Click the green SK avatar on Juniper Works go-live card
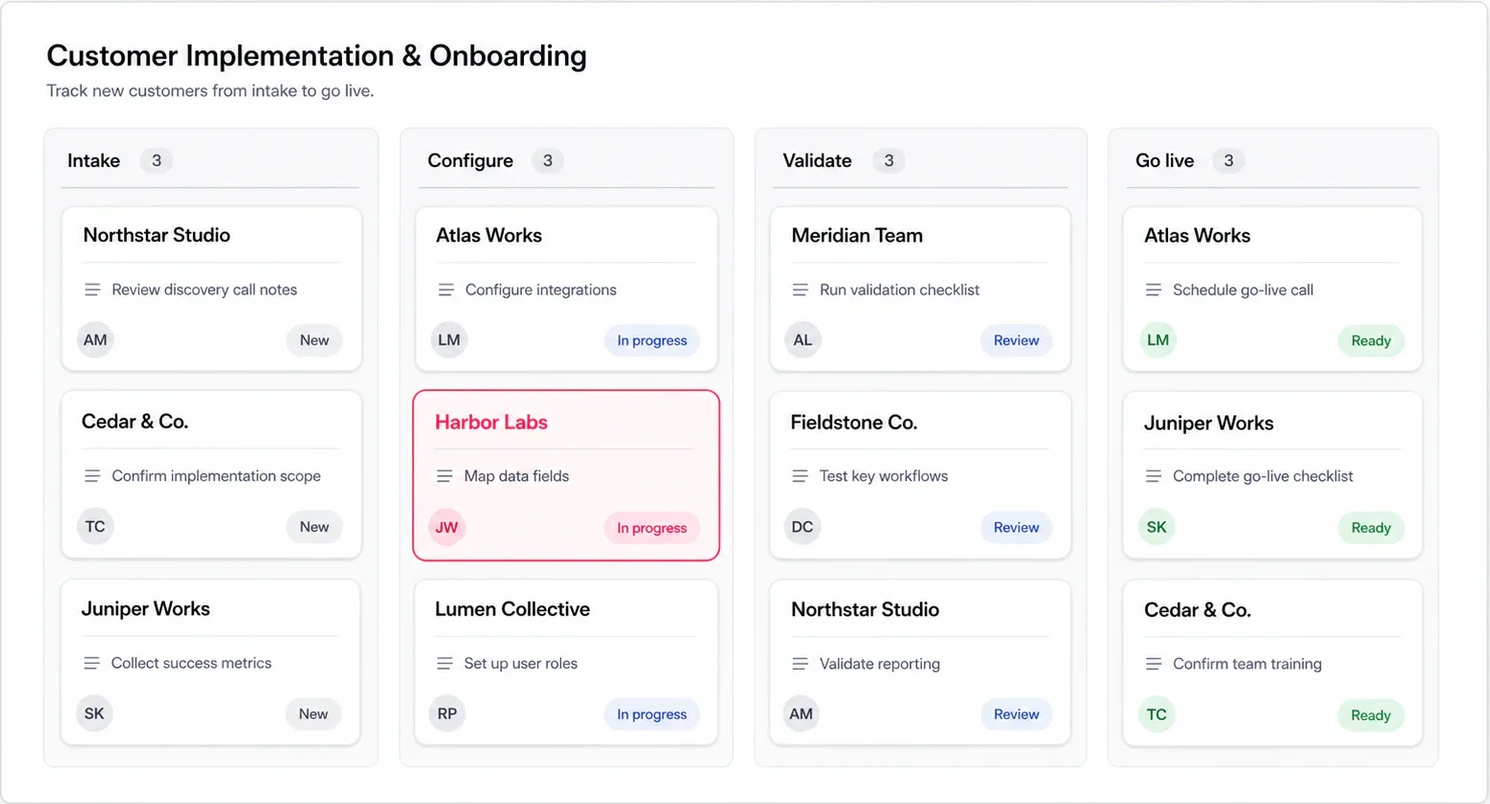This screenshot has height=804, width=1490. (x=1157, y=527)
